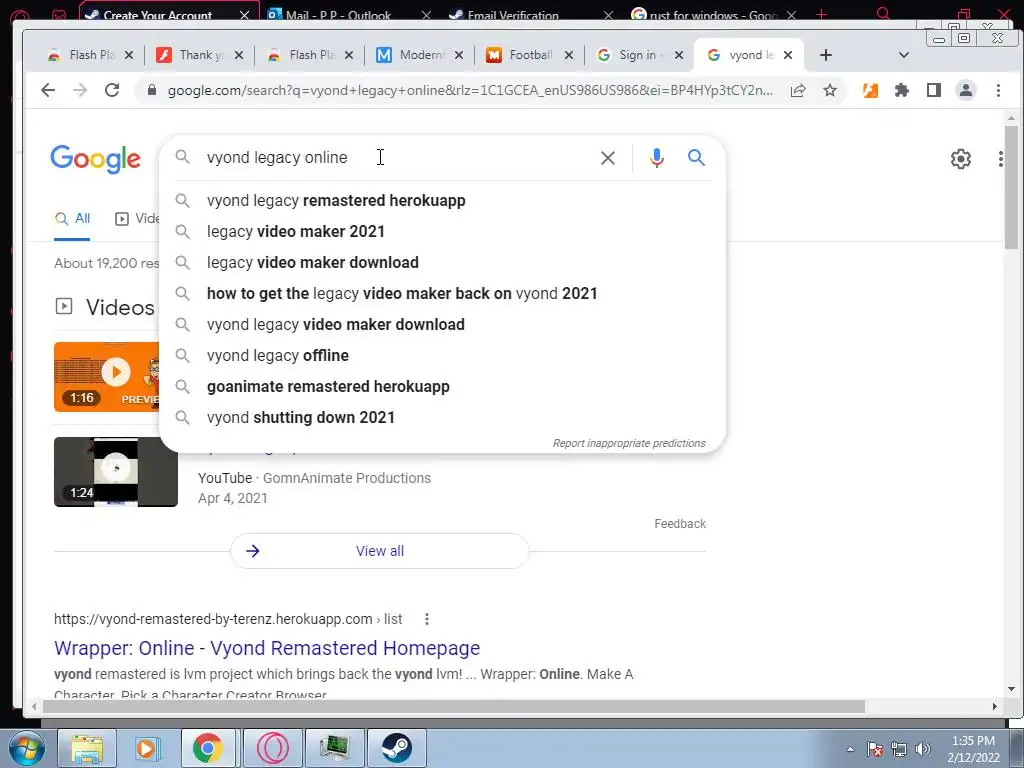The image size is (1024, 768).
Task: Choose suggestion 'vyond legacy remastered herokuapp'
Action: 442,200
